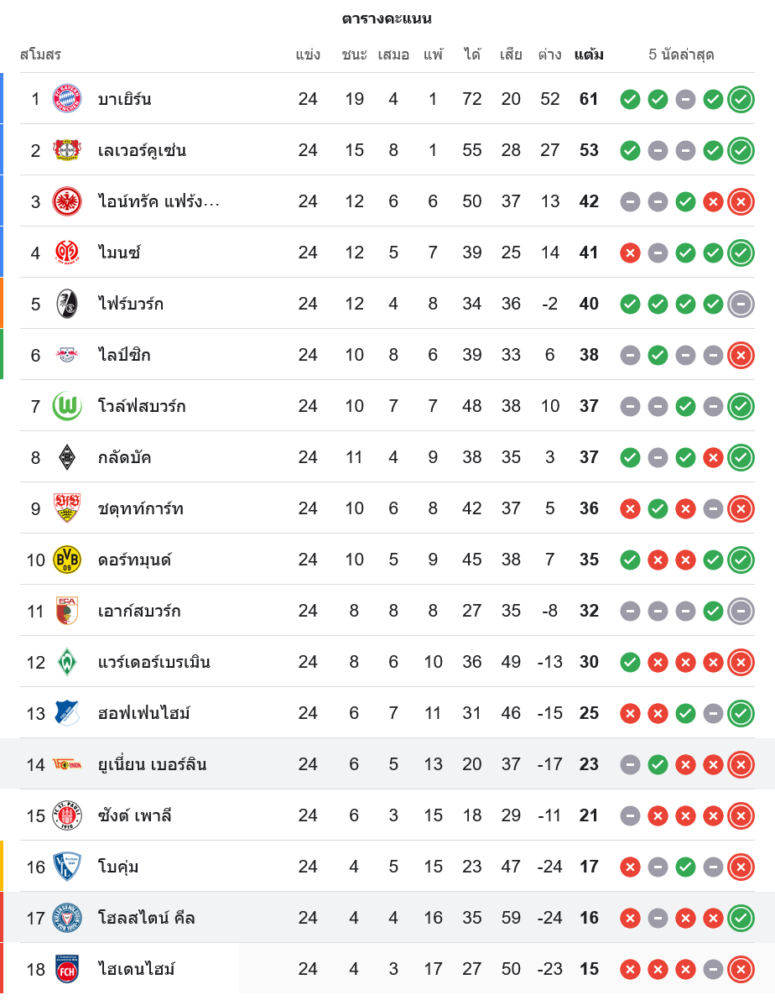This screenshot has width=775, height=1000.
Task: Click the Borussia Dortmund BVB logo
Action: point(67,559)
